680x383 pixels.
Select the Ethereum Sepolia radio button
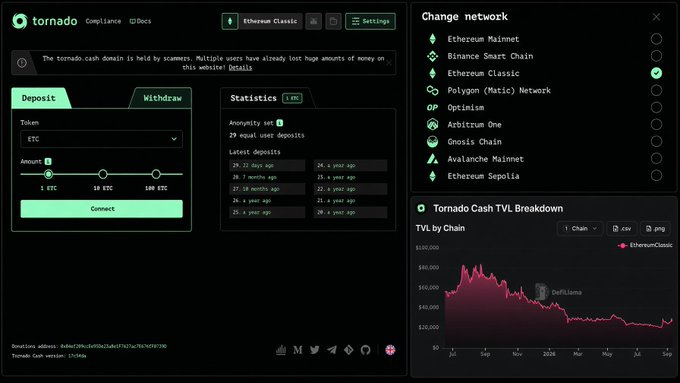click(x=656, y=176)
